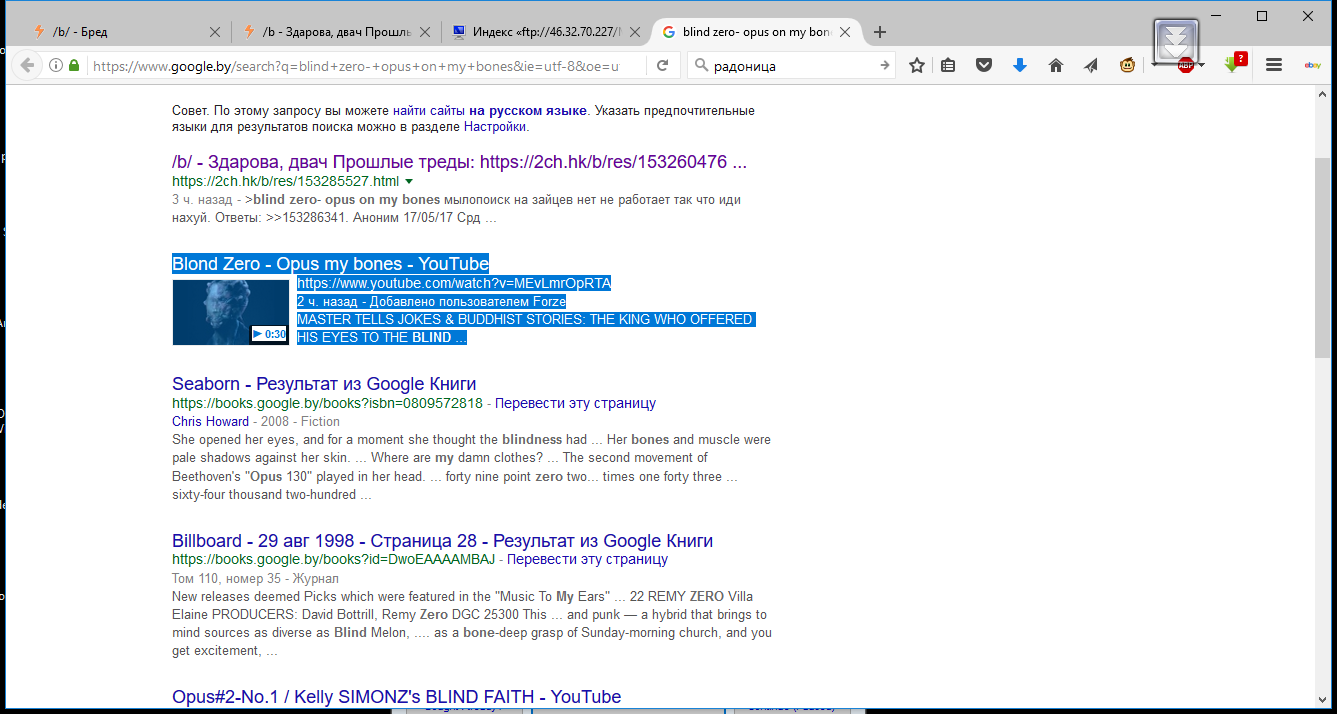Reload the page with the refresh icon
Screen dimensions: 1337x714
[662, 66]
